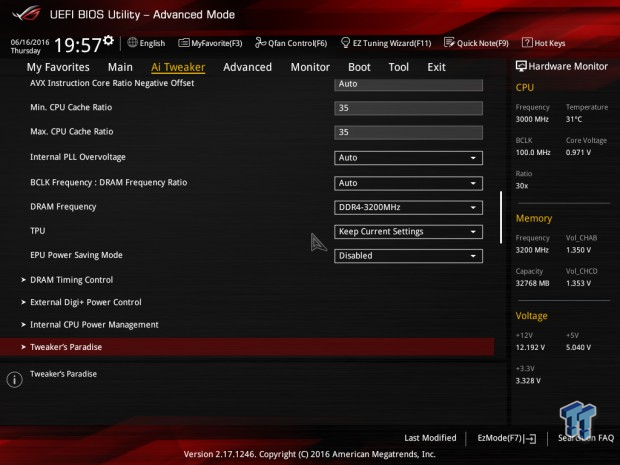Screen dimensions: 620x465
Task: Click the settings gear next to clock
Action: (x=108, y=40)
